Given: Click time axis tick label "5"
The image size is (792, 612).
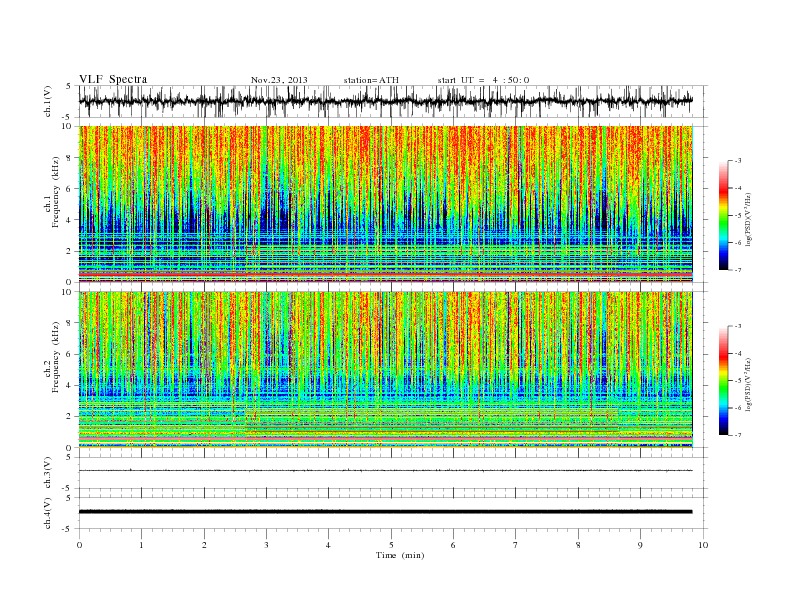Looking at the screenshot, I should pyautogui.click(x=391, y=545).
